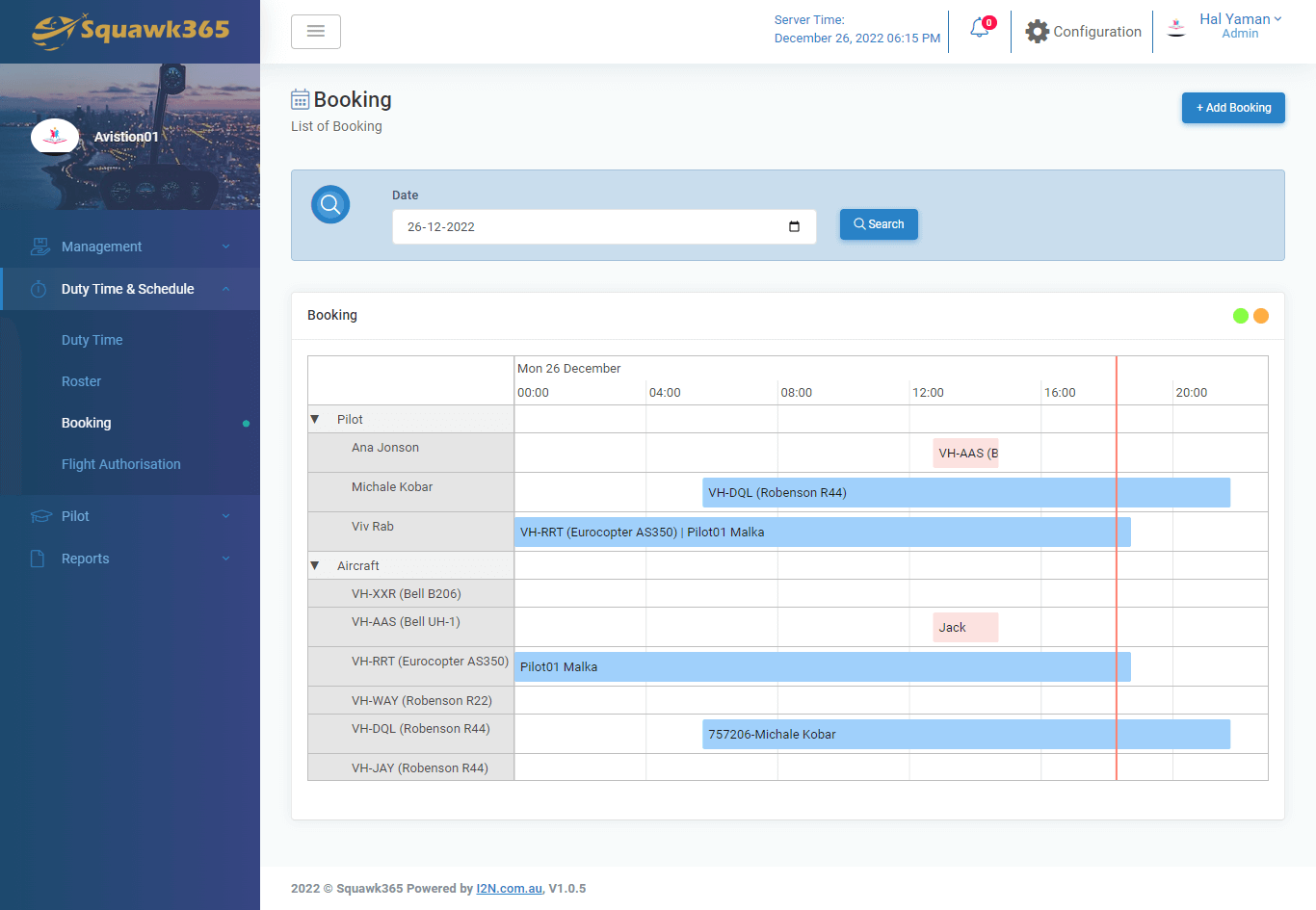Click the notification bell icon

[979, 29]
